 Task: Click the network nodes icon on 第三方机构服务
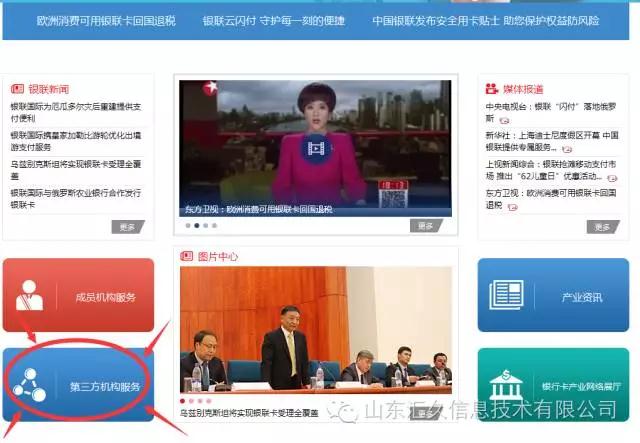(29, 385)
